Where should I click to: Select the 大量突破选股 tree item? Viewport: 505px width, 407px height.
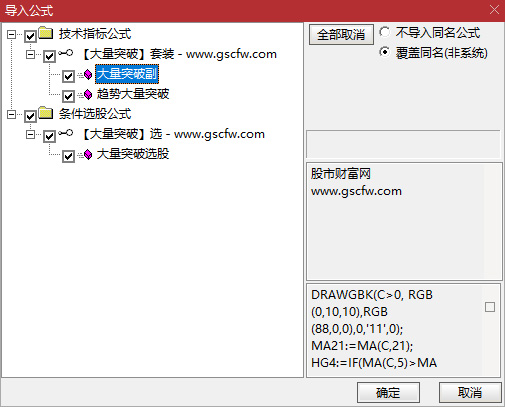(x=133, y=154)
